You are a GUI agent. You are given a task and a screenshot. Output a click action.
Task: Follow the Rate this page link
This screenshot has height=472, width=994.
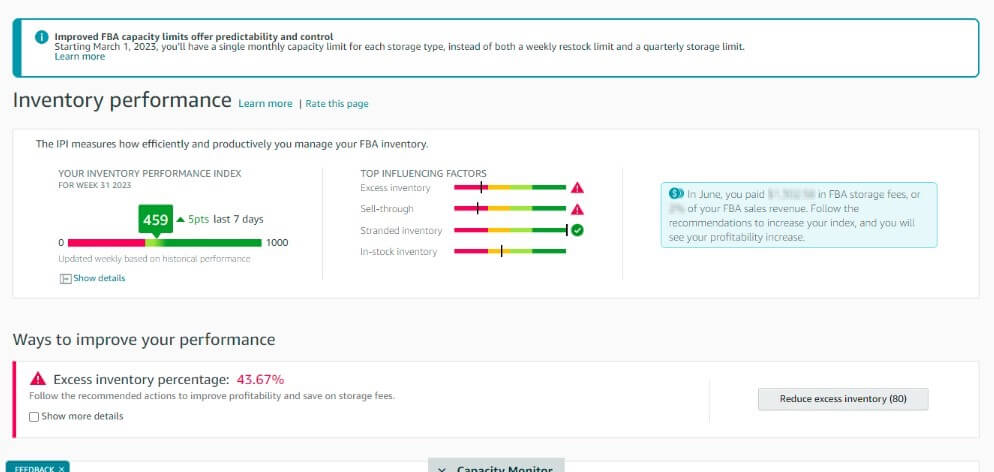[x=337, y=104]
